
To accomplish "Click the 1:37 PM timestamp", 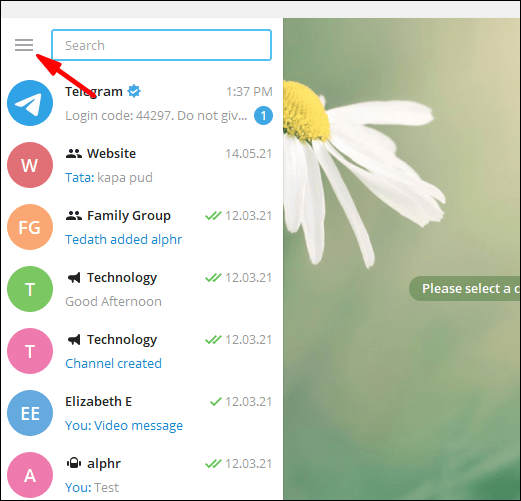I will coord(249,92).
